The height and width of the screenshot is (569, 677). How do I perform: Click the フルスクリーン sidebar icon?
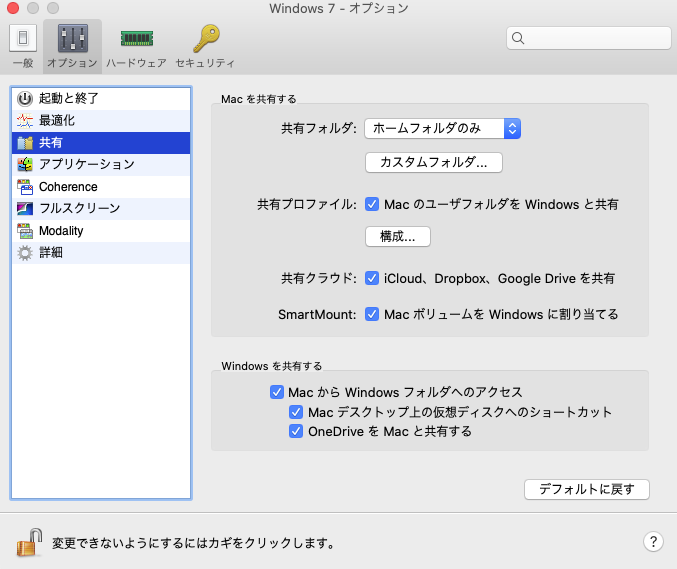25,209
